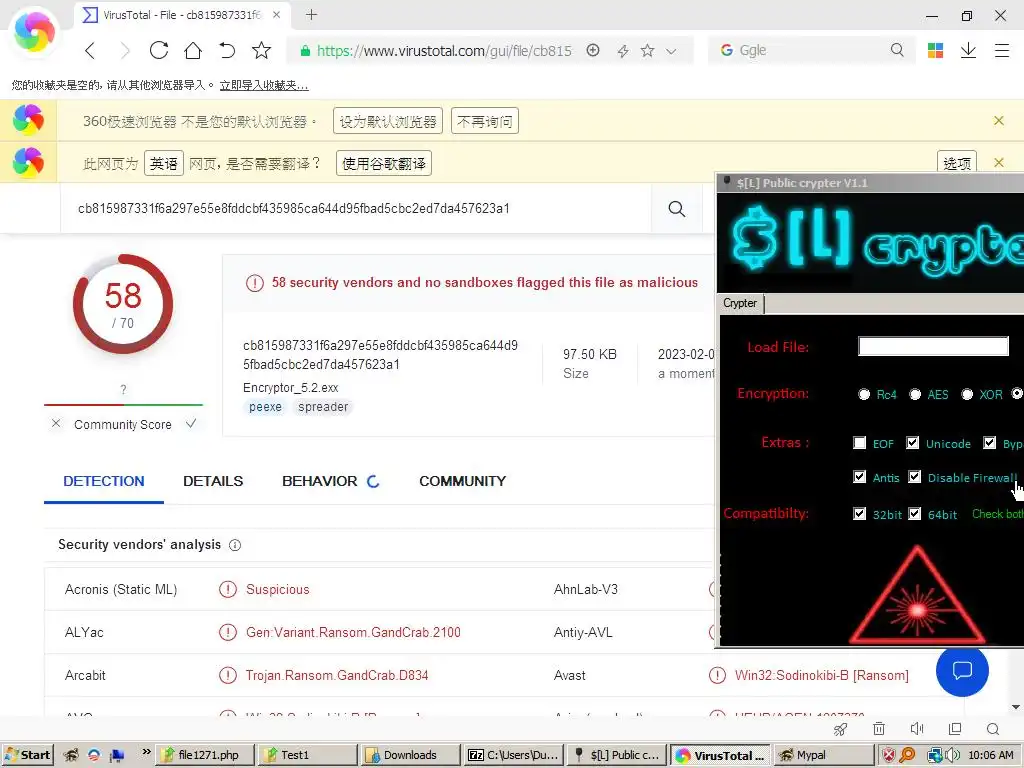1024x768 pixels.
Task: Select Rc4 encryption radio button
Action: pyautogui.click(x=864, y=394)
